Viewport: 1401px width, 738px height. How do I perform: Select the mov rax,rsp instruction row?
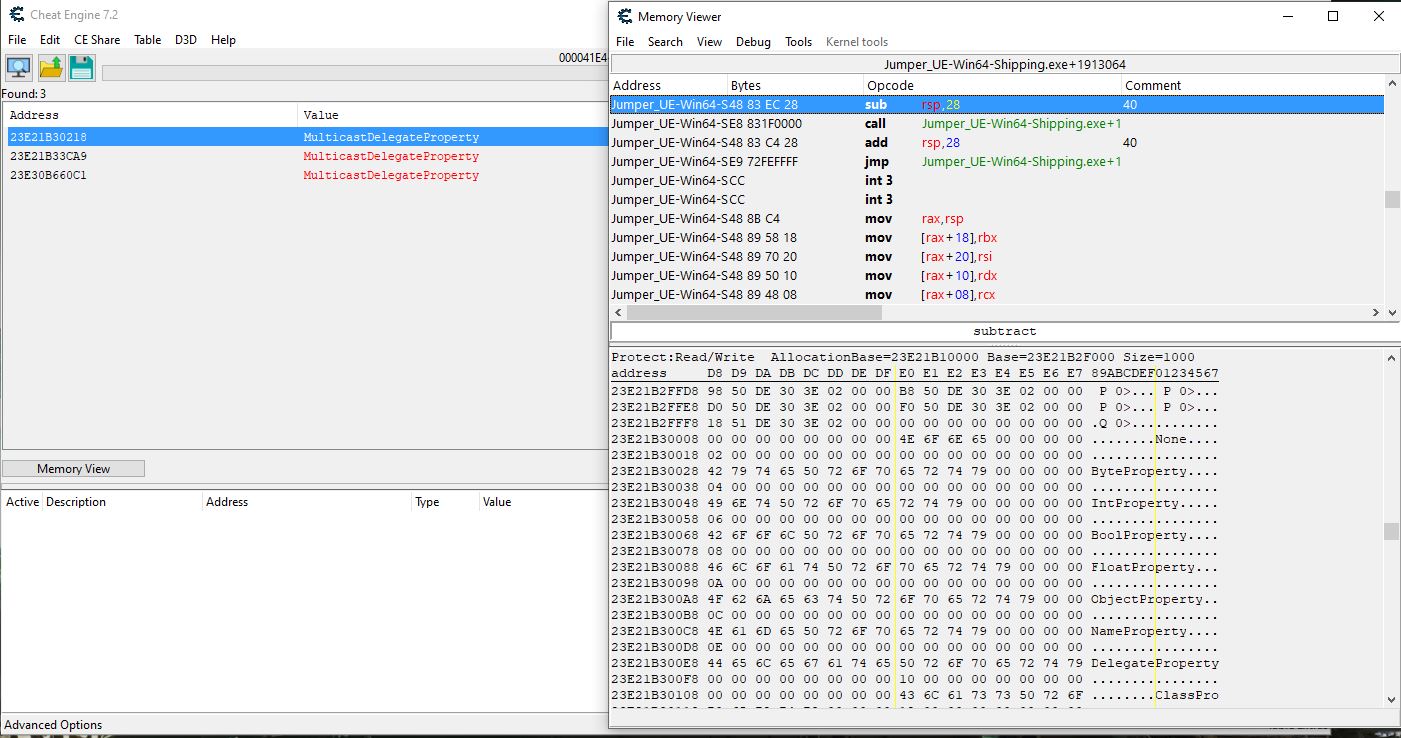pos(996,218)
